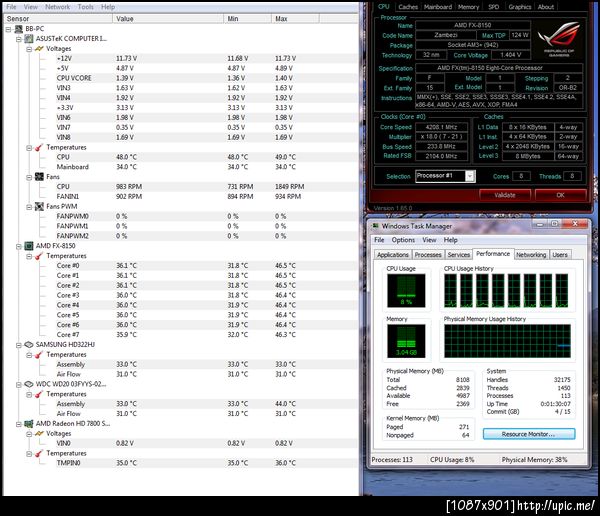Click the Value column header
The image size is (600, 516).
[168, 19]
